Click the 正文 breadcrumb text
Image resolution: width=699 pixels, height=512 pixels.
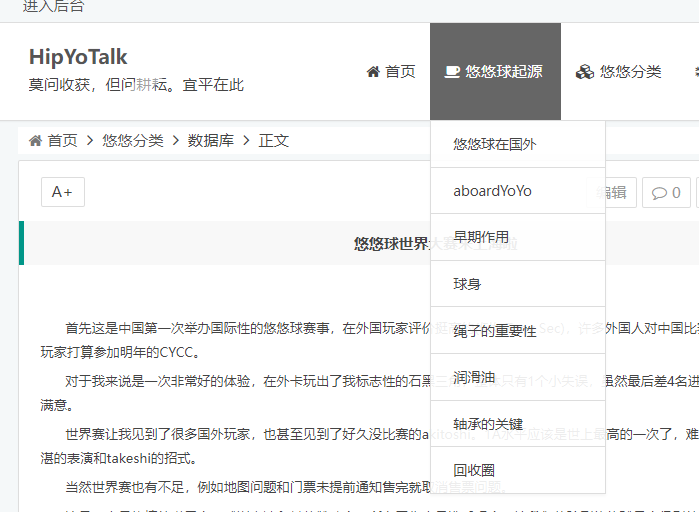[274, 141]
